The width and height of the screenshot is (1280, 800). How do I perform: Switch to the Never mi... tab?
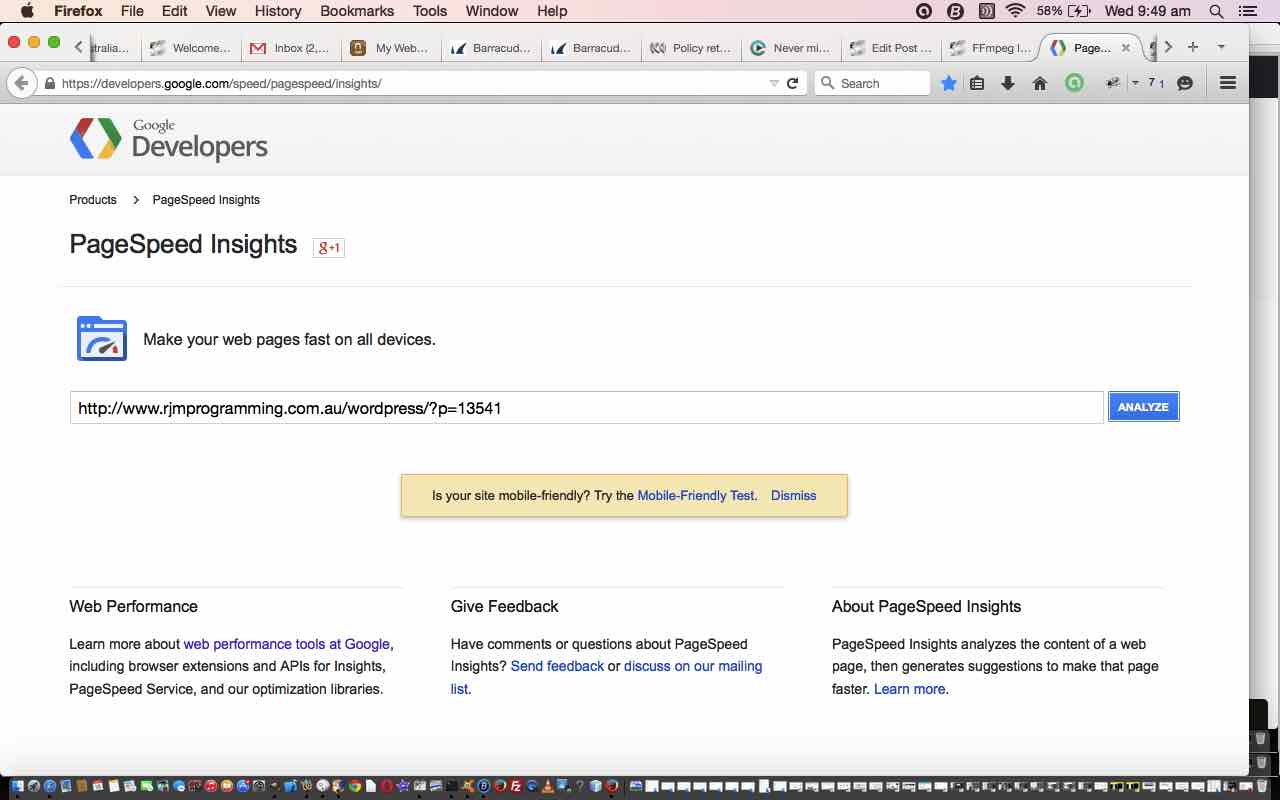tap(791, 47)
